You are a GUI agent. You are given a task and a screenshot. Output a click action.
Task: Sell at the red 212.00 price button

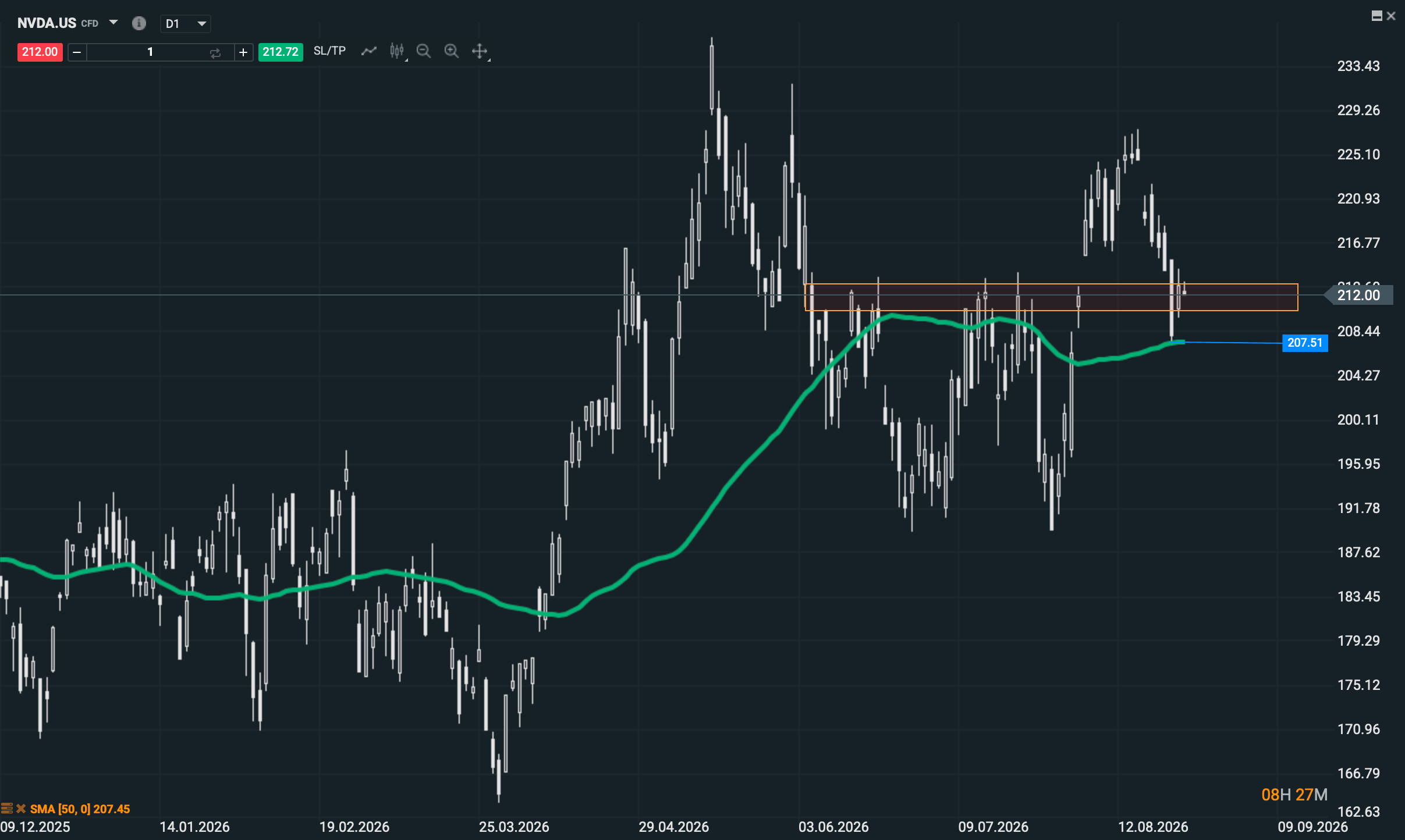tap(40, 52)
